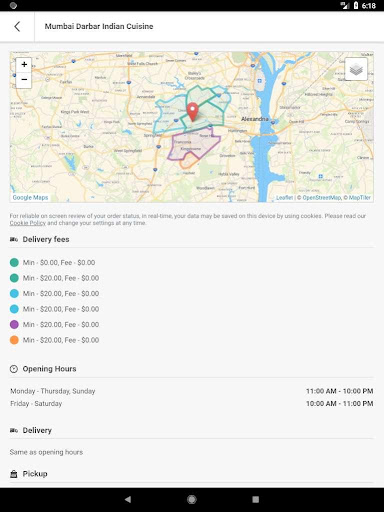384x512 pixels.
Task: Tap the Android recent apps button
Action: [x=256, y=499]
